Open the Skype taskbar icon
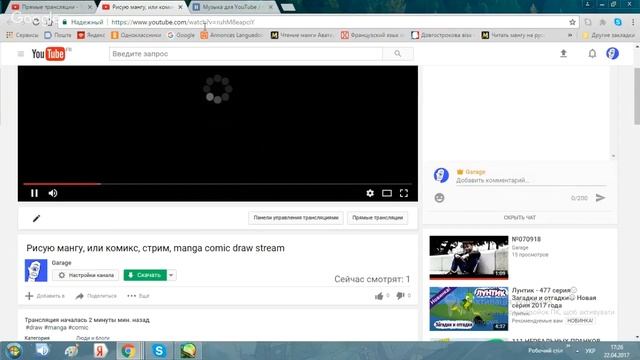The width and height of the screenshot is (640, 360). point(159,351)
